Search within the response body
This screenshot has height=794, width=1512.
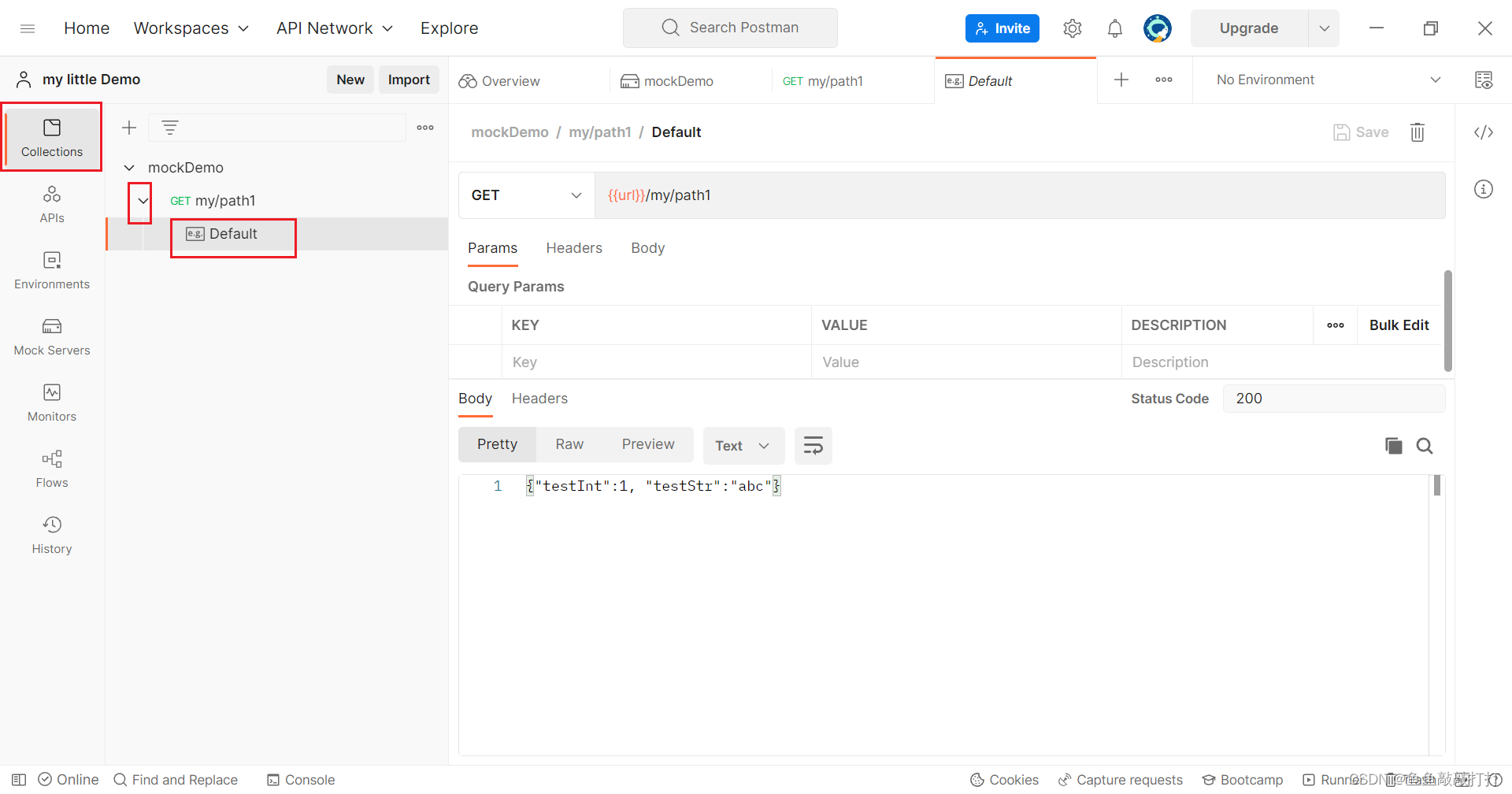(1425, 446)
